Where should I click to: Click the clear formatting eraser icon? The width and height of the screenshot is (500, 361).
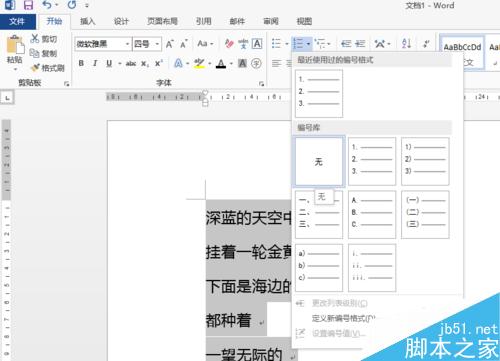[229, 44]
